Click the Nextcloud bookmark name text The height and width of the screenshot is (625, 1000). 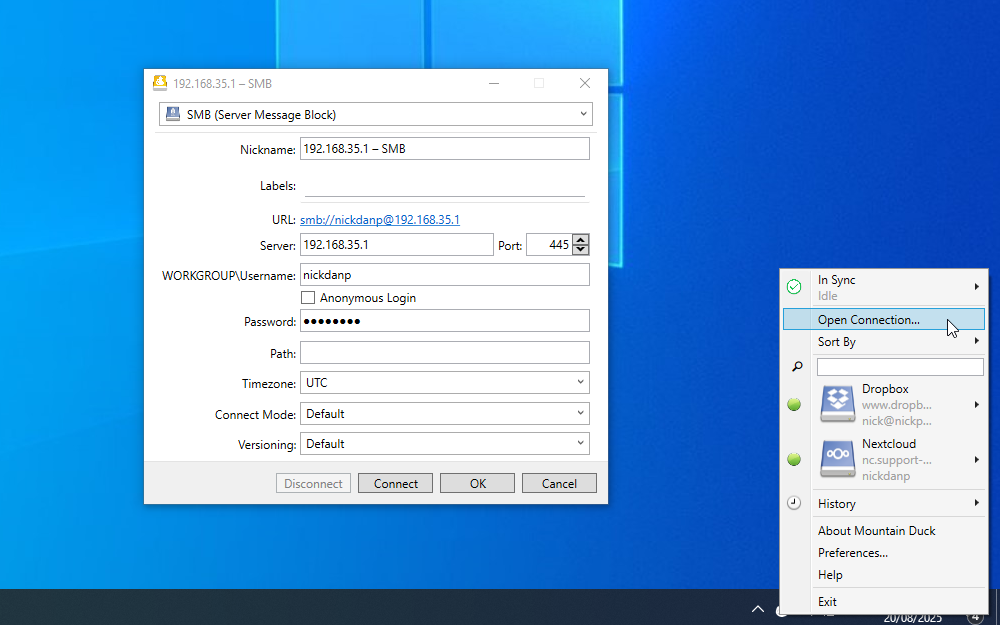tap(889, 443)
